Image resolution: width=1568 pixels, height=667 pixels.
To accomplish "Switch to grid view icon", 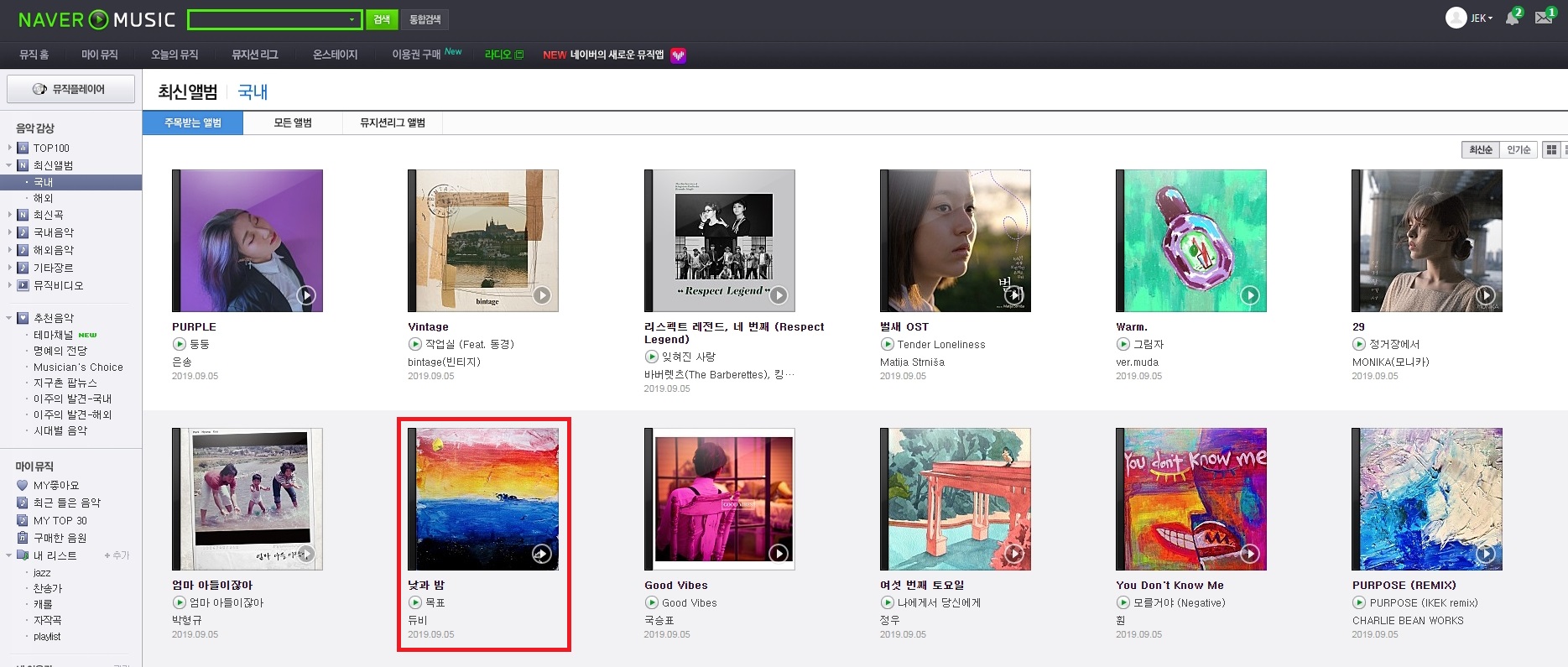I will pyautogui.click(x=1551, y=149).
